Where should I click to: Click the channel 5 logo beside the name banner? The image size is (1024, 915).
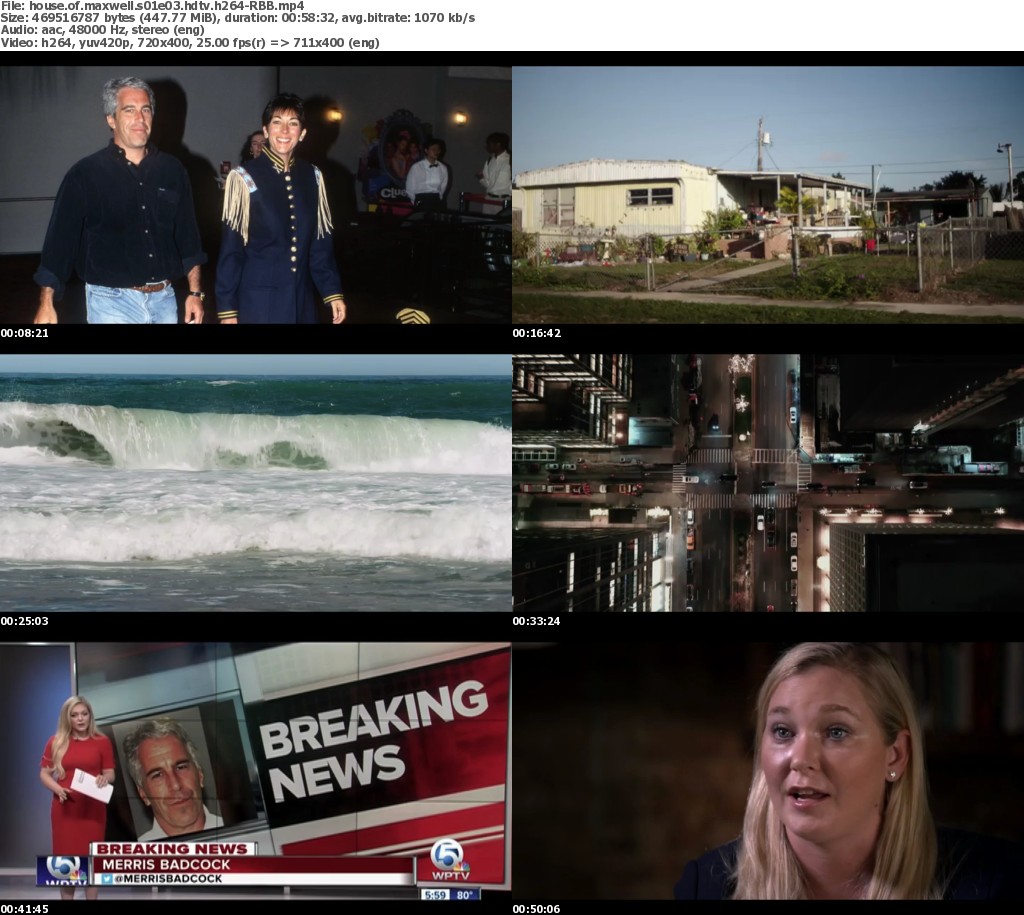(62, 870)
